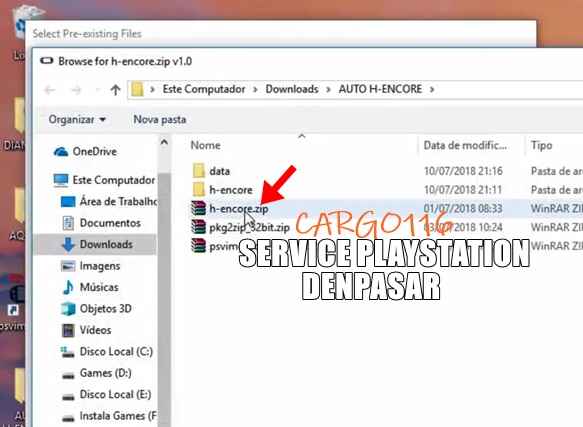Click the Este Computador monitor icon

pyautogui.click(x=61, y=180)
